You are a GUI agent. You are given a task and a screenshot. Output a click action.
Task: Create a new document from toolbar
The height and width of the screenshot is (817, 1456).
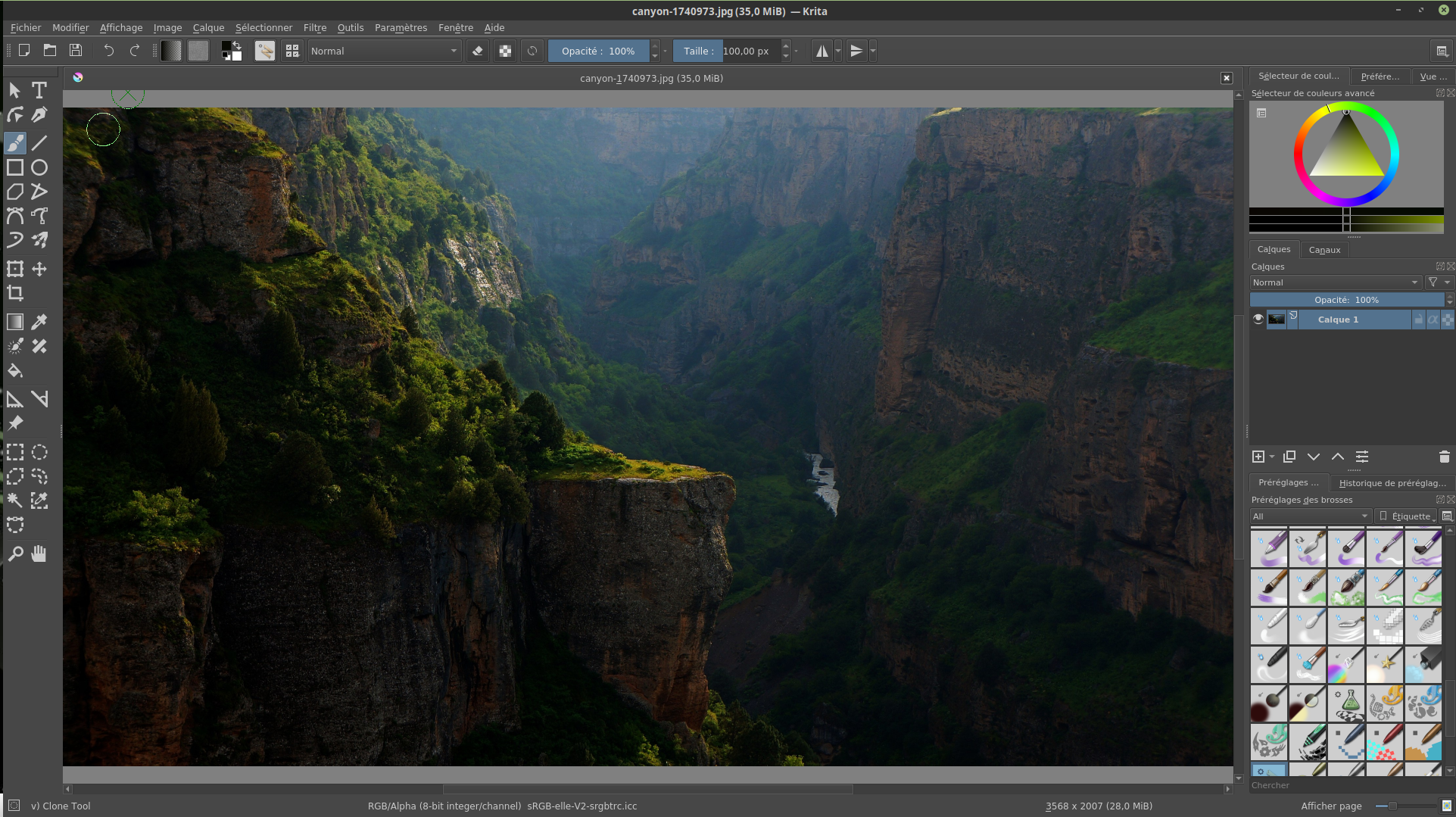24,51
